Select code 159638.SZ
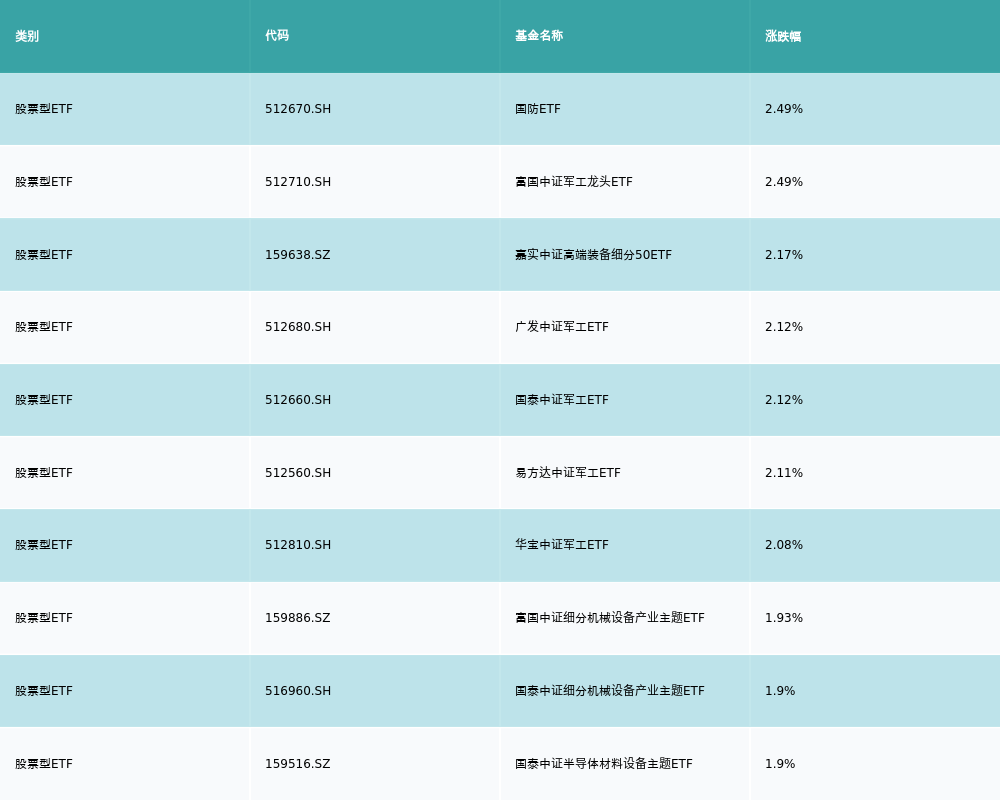This screenshot has width=1000, height=800. 298,255
